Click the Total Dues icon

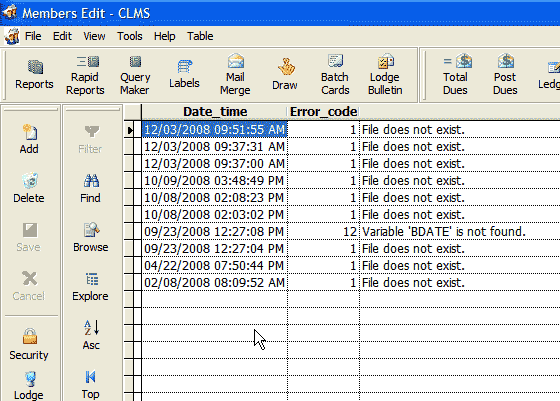(456, 74)
